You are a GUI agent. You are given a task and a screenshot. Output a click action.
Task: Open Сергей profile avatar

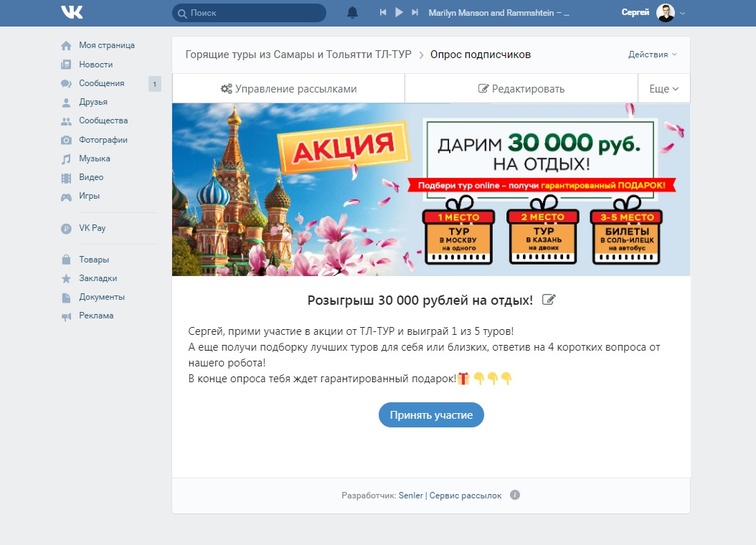click(x=665, y=13)
